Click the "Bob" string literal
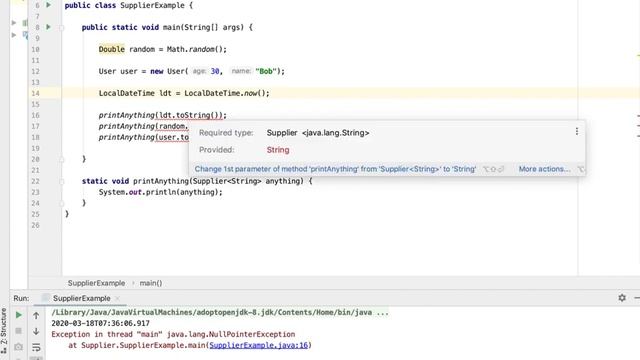The image size is (640, 360). (266, 71)
